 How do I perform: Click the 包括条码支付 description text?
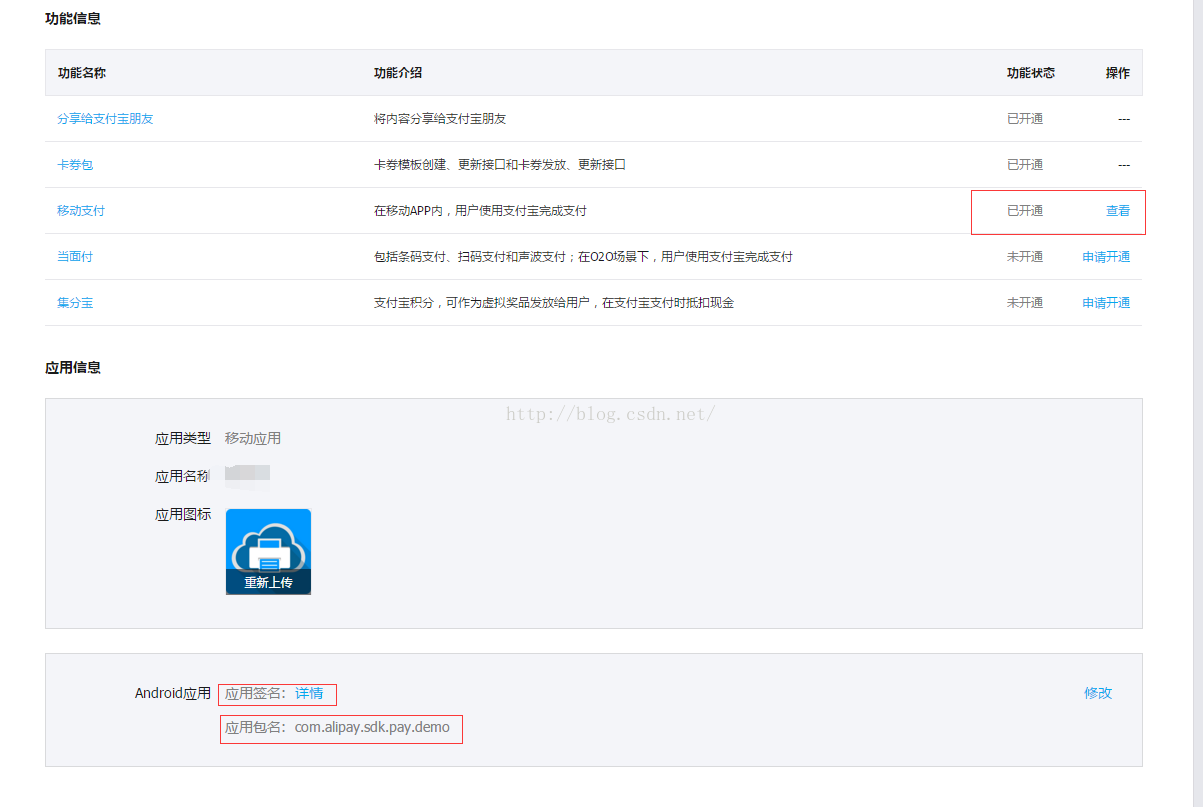point(583,256)
